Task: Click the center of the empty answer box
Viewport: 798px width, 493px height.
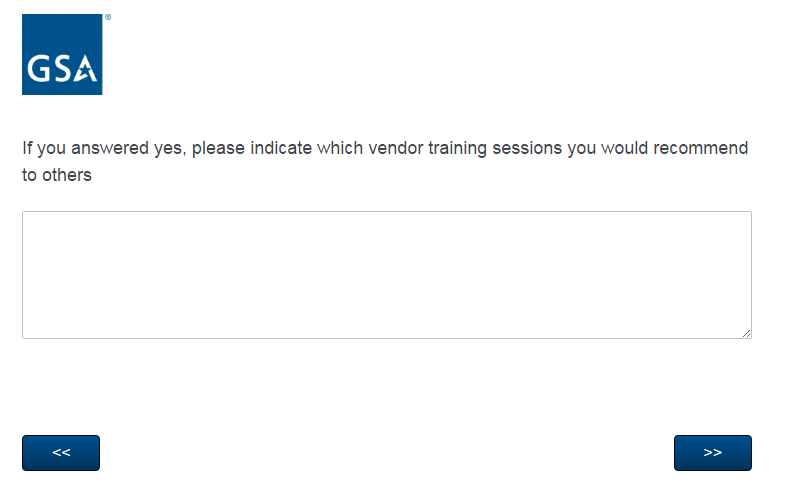Action: 386,275
